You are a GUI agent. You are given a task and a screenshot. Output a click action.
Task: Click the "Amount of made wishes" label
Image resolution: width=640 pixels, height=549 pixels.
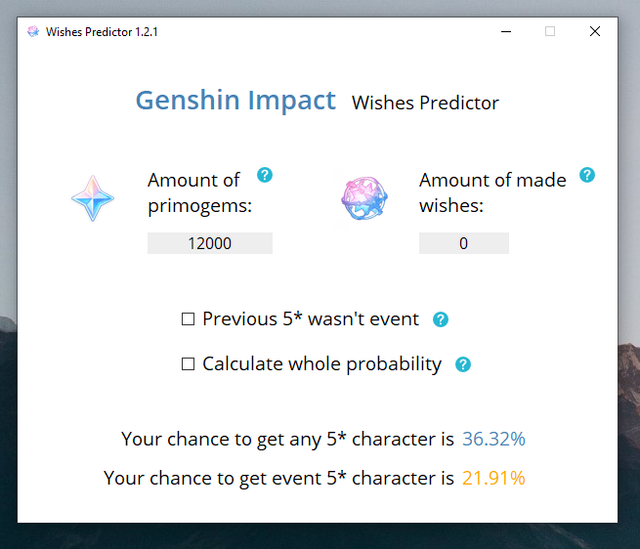pos(492,192)
